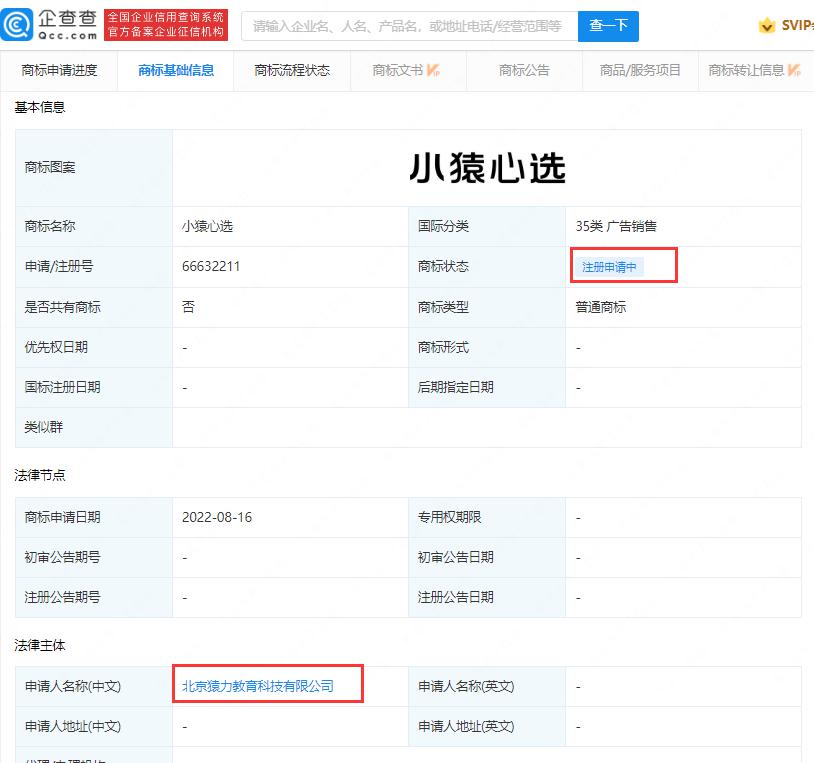Click the 商标状态 label
The image size is (814, 763).
click(443, 266)
